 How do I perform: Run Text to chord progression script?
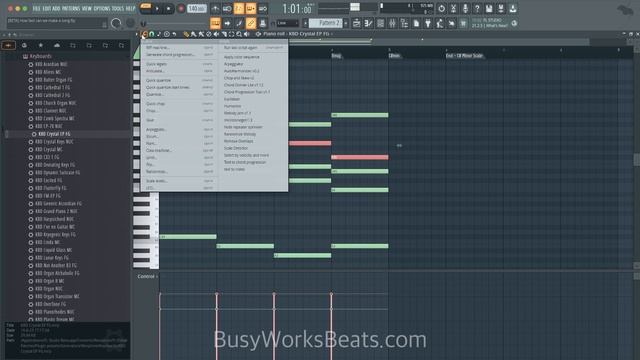coord(245,162)
